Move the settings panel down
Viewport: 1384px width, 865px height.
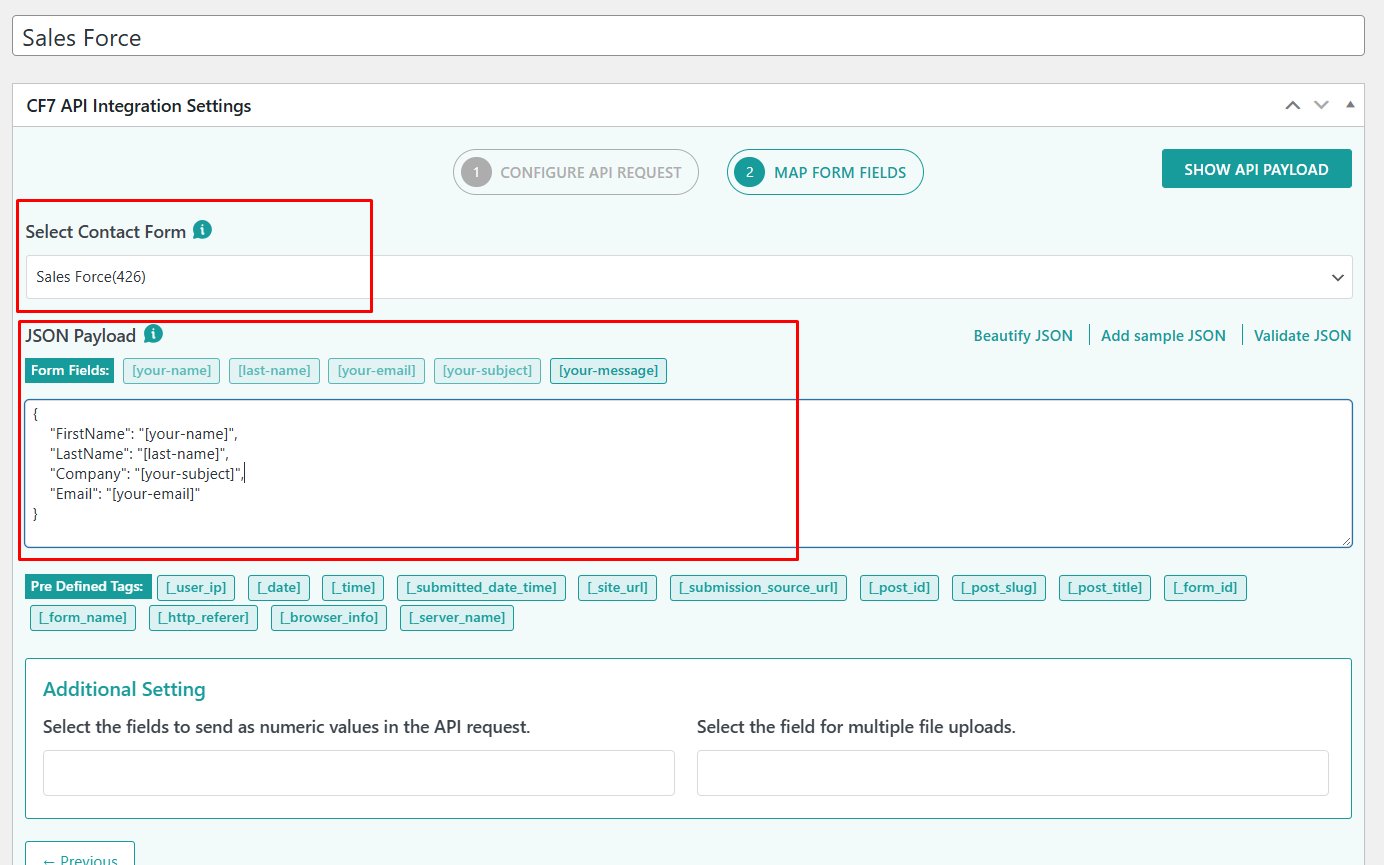click(1320, 104)
